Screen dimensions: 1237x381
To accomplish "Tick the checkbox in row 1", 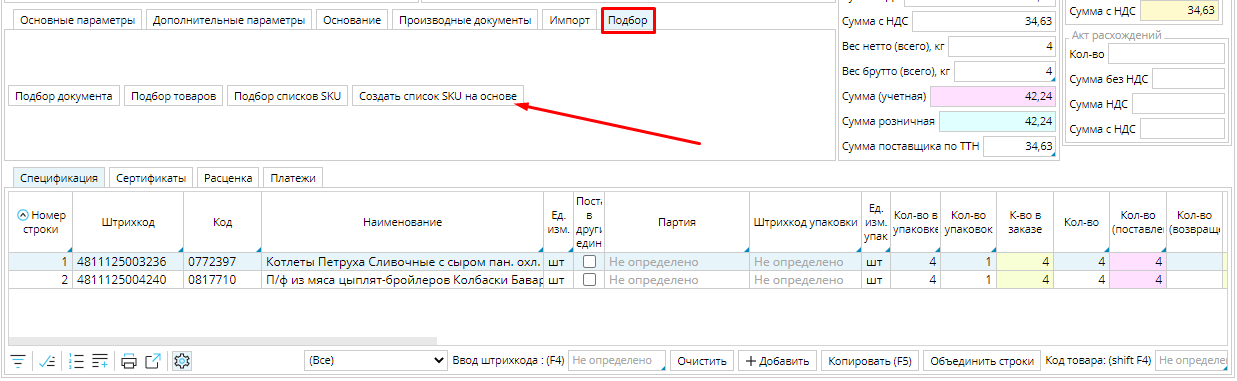I will [589, 261].
